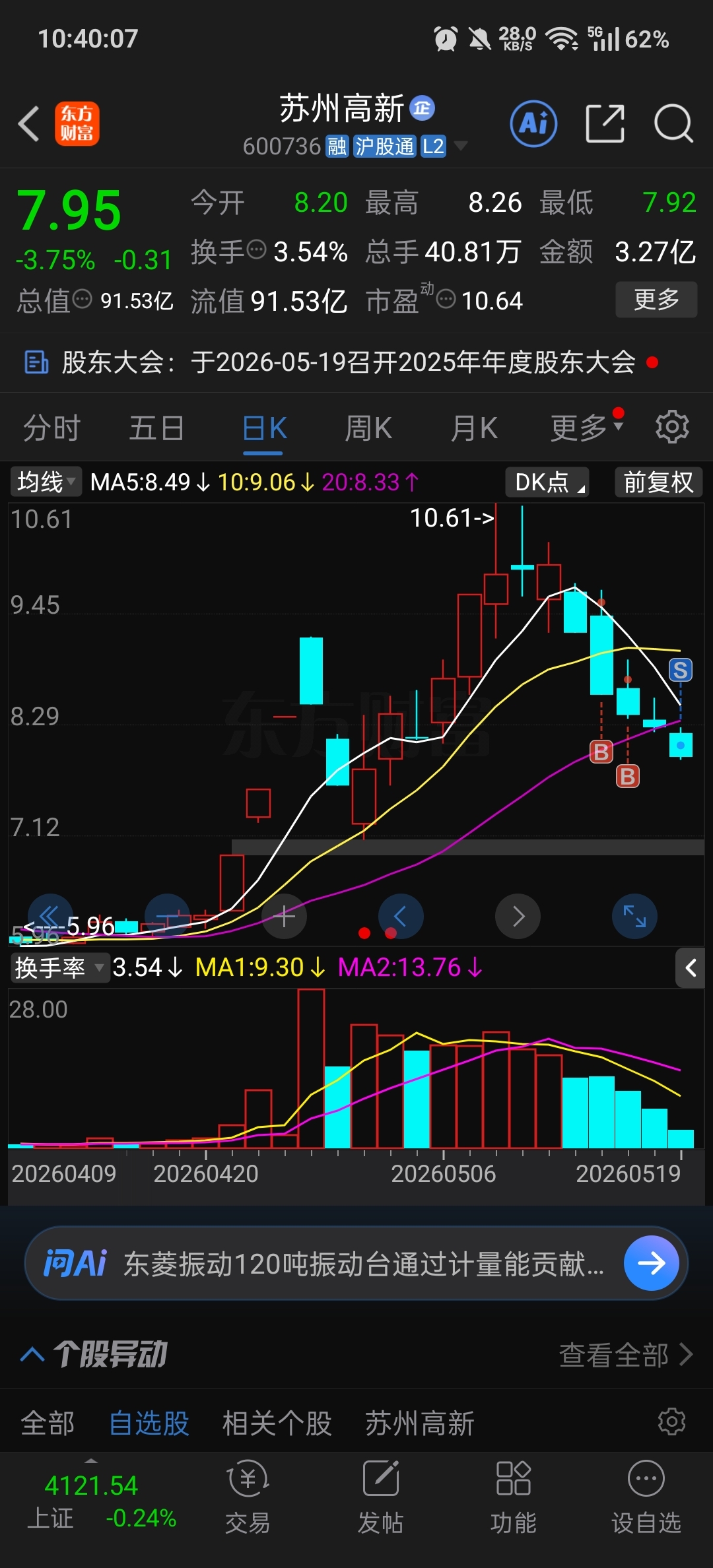This screenshot has height=1568, width=713.
Task: Select the 全部 filter tab
Action: point(48,1422)
